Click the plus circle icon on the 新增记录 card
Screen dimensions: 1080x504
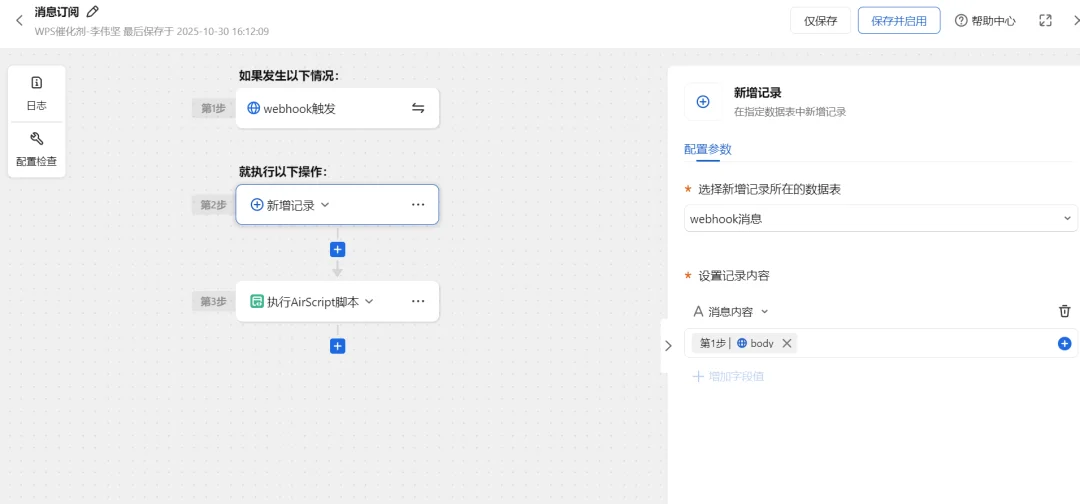pyautogui.click(x=257, y=204)
